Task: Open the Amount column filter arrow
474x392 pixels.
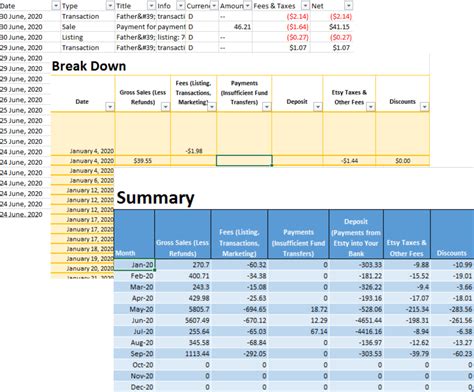Action: pyautogui.click(x=247, y=6)
